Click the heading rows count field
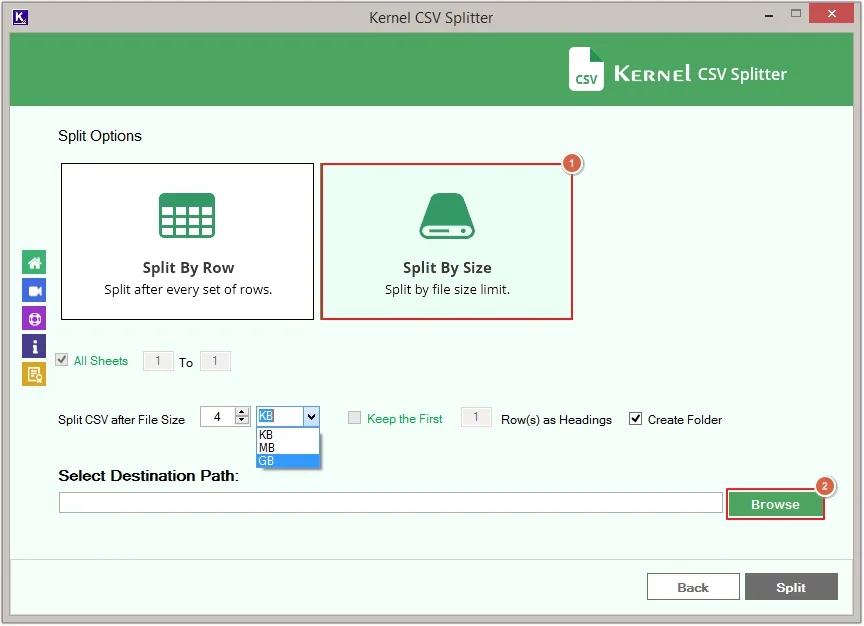The image size is (864, 626). click(x=476, y=417)
